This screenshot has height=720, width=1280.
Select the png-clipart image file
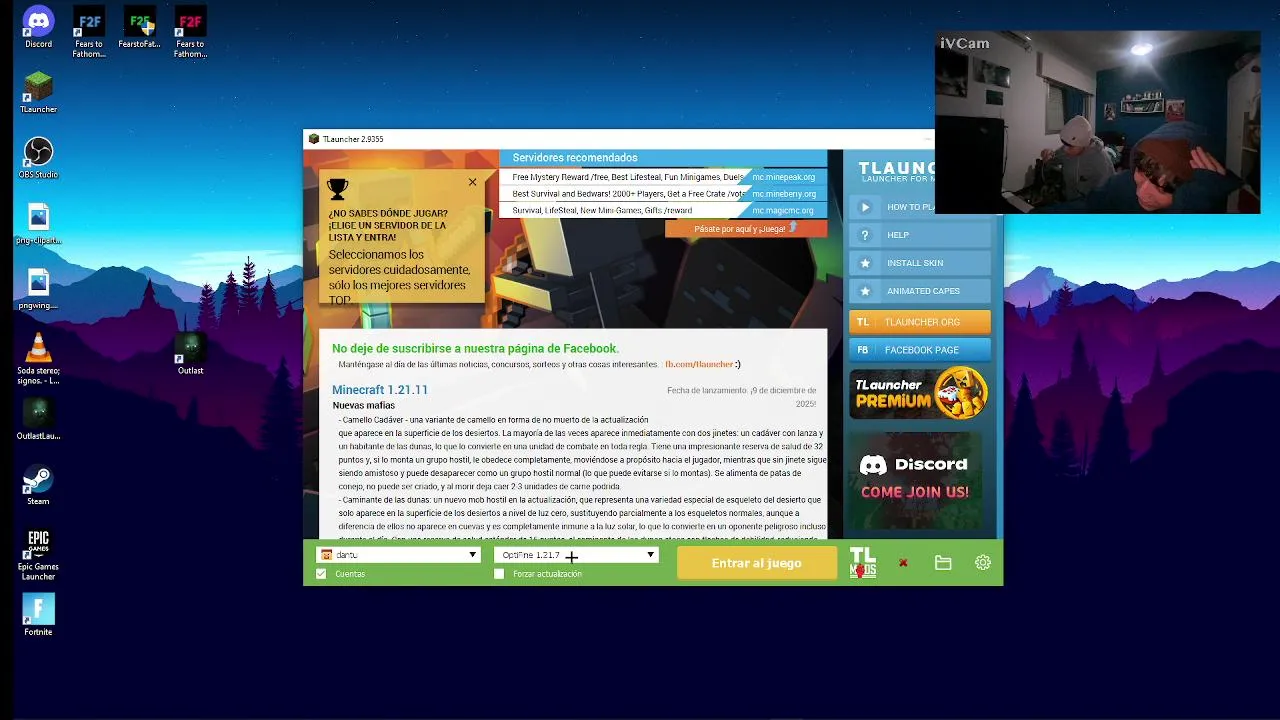tap(38, 224)
